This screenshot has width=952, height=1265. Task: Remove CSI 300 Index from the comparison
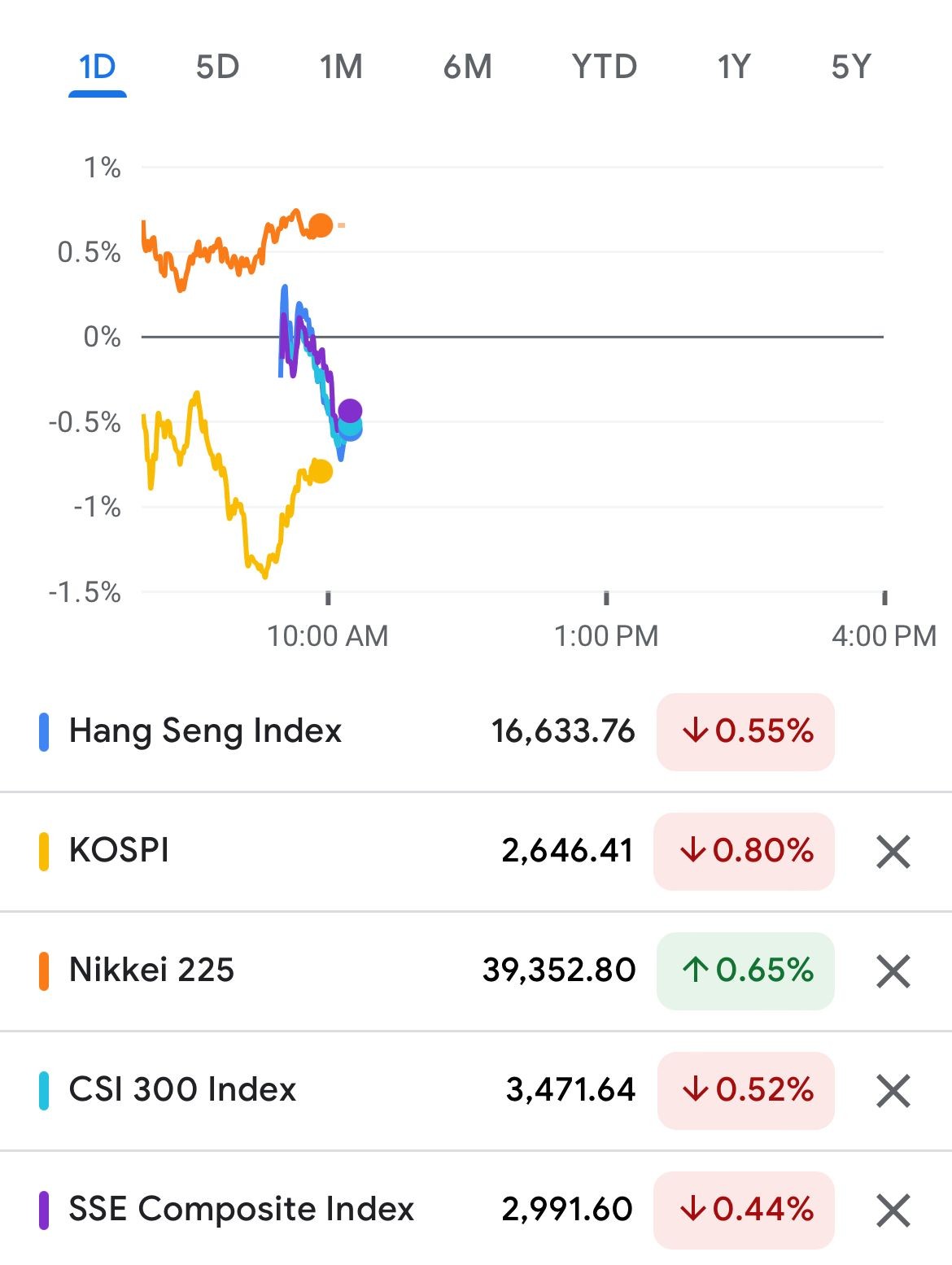[x=893, y=1091]
